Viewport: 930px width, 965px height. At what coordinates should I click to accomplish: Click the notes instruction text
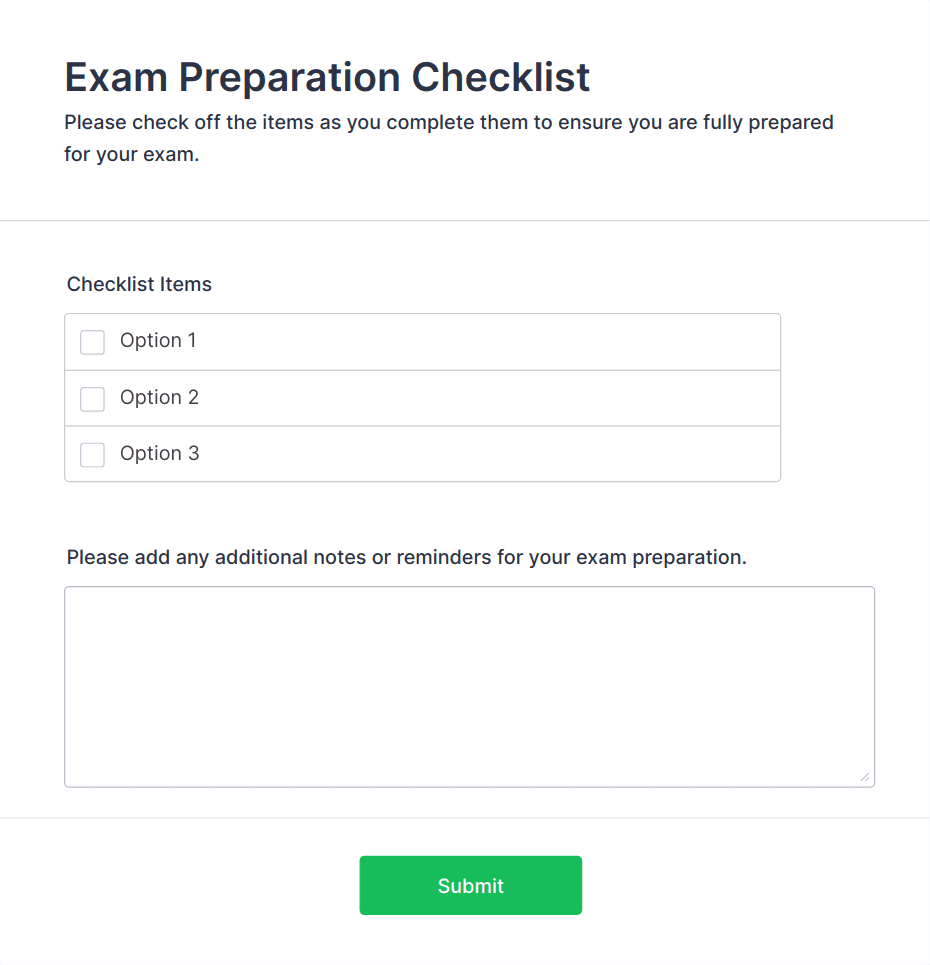coord(405,557)
